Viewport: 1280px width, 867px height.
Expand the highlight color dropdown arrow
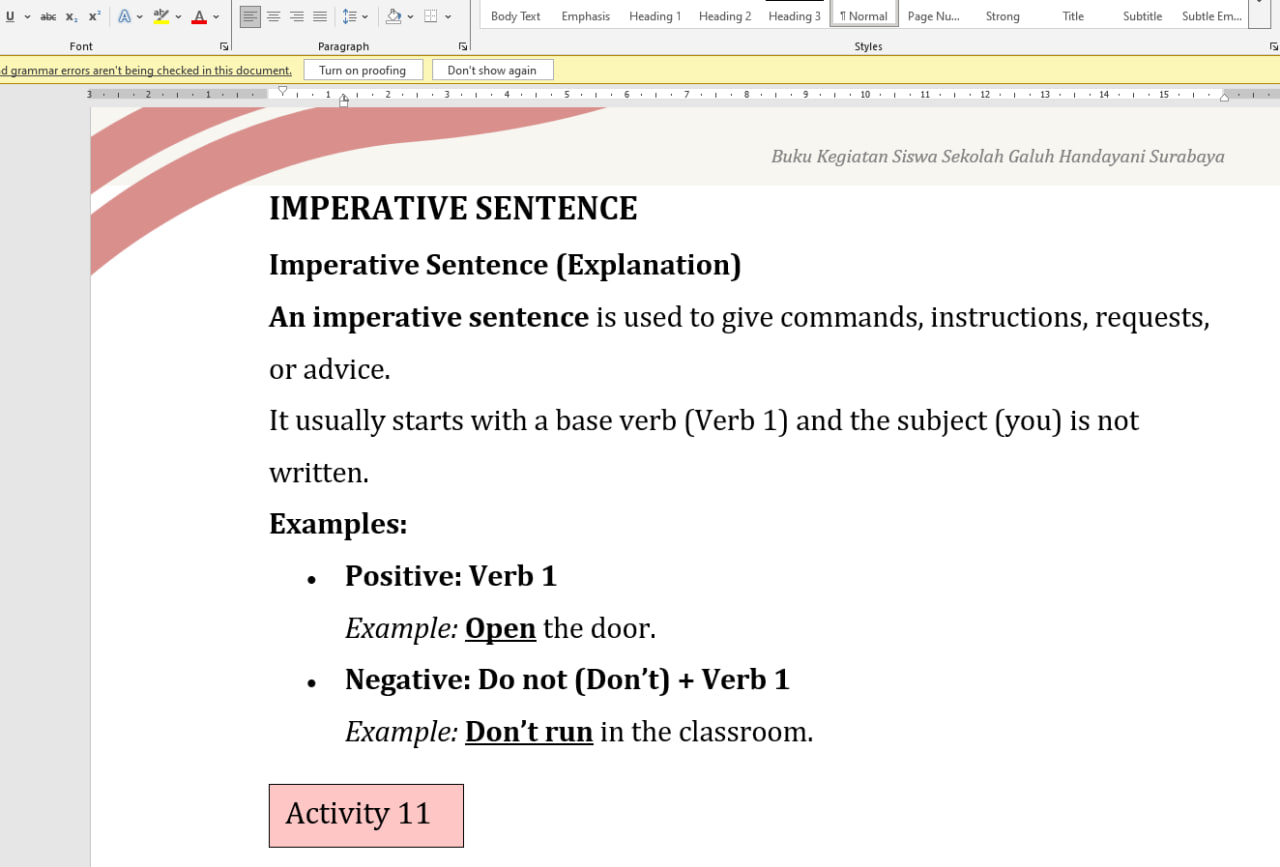[x=178, y=16]
